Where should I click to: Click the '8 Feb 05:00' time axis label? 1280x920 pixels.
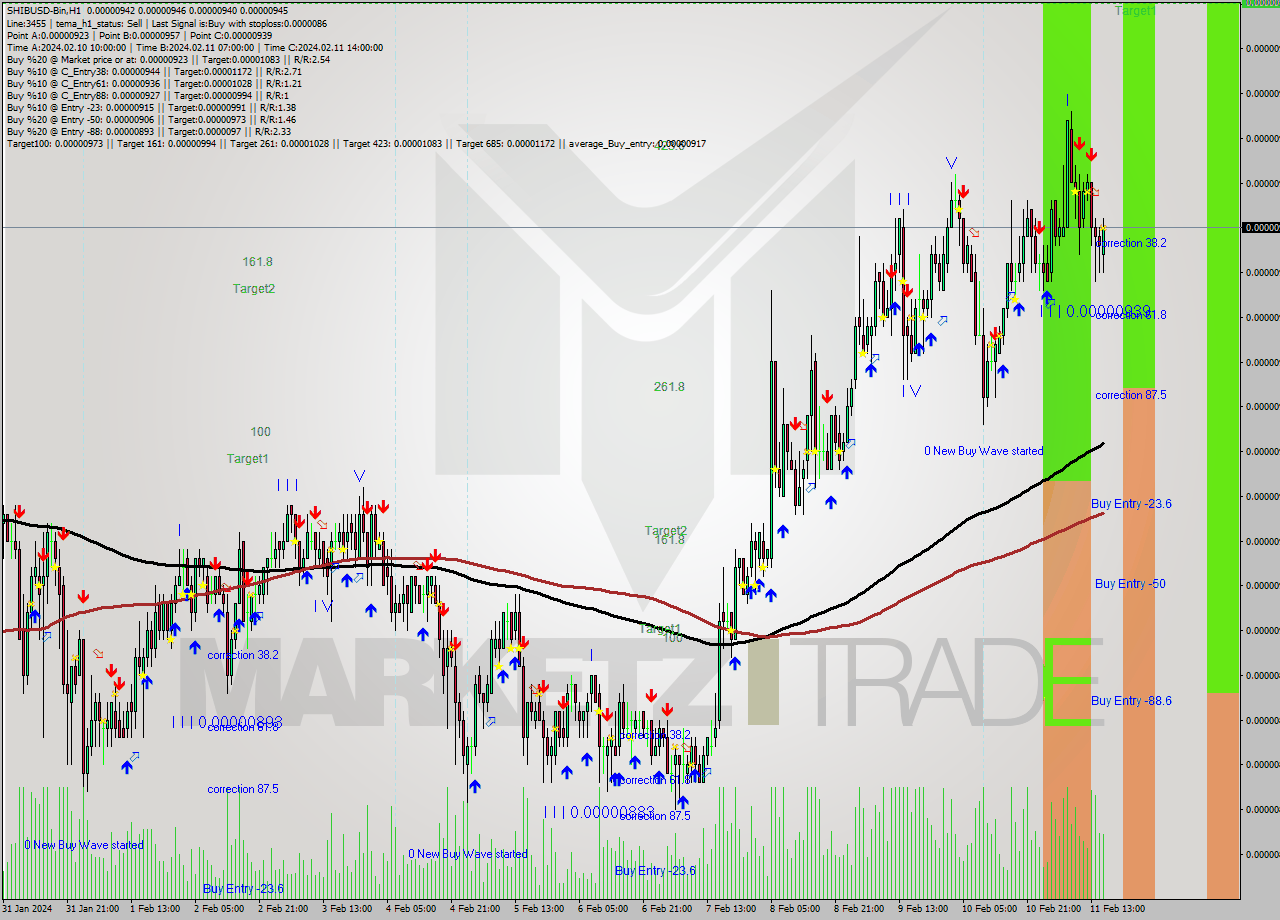795,909
